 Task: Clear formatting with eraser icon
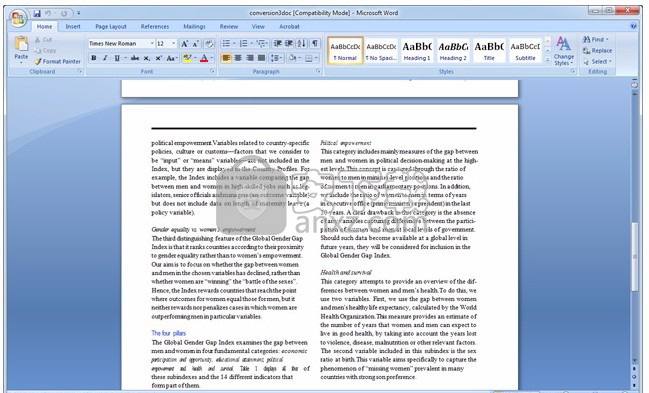(x=209, y=43)
